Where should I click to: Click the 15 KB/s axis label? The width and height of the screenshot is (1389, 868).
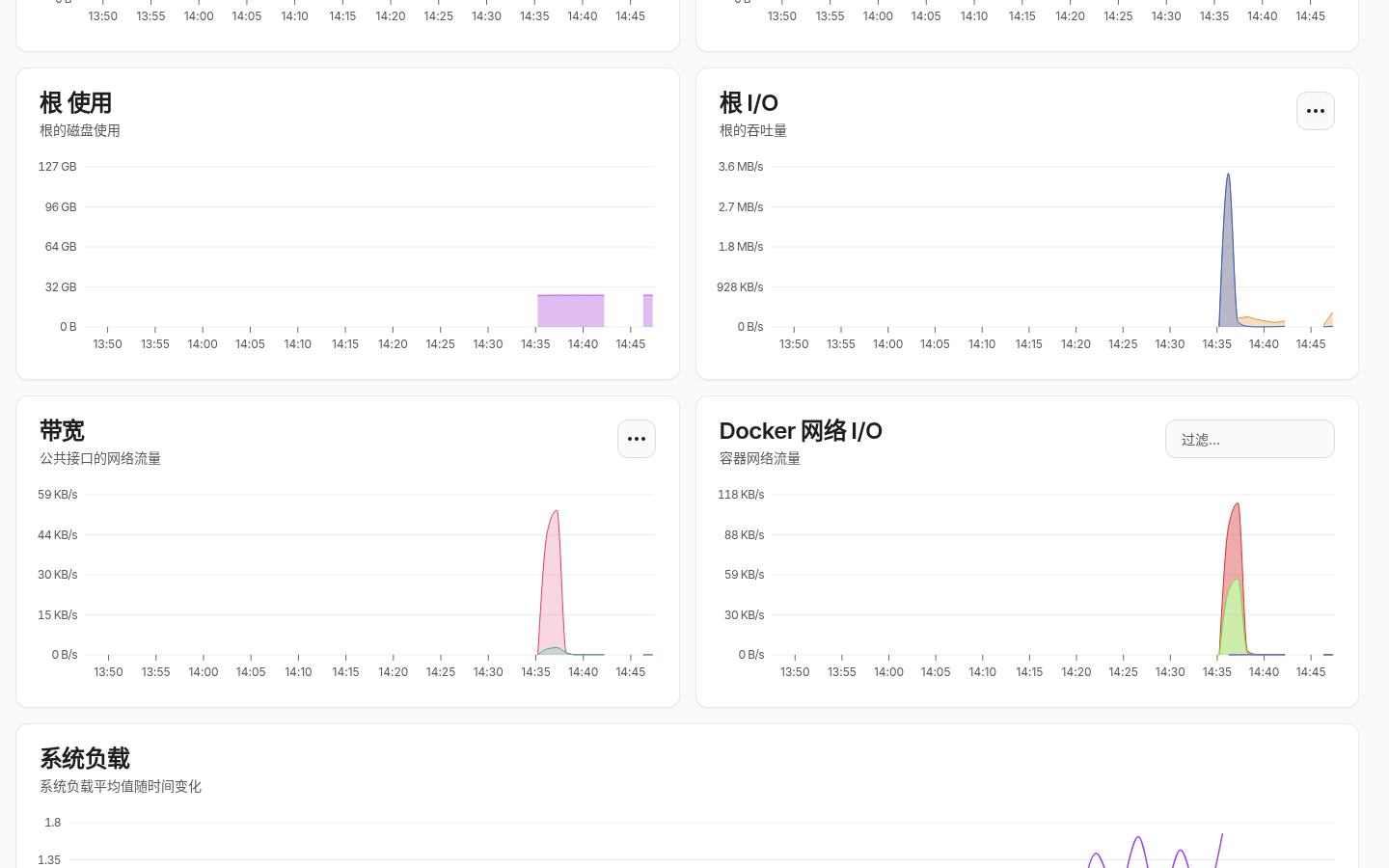58,615
